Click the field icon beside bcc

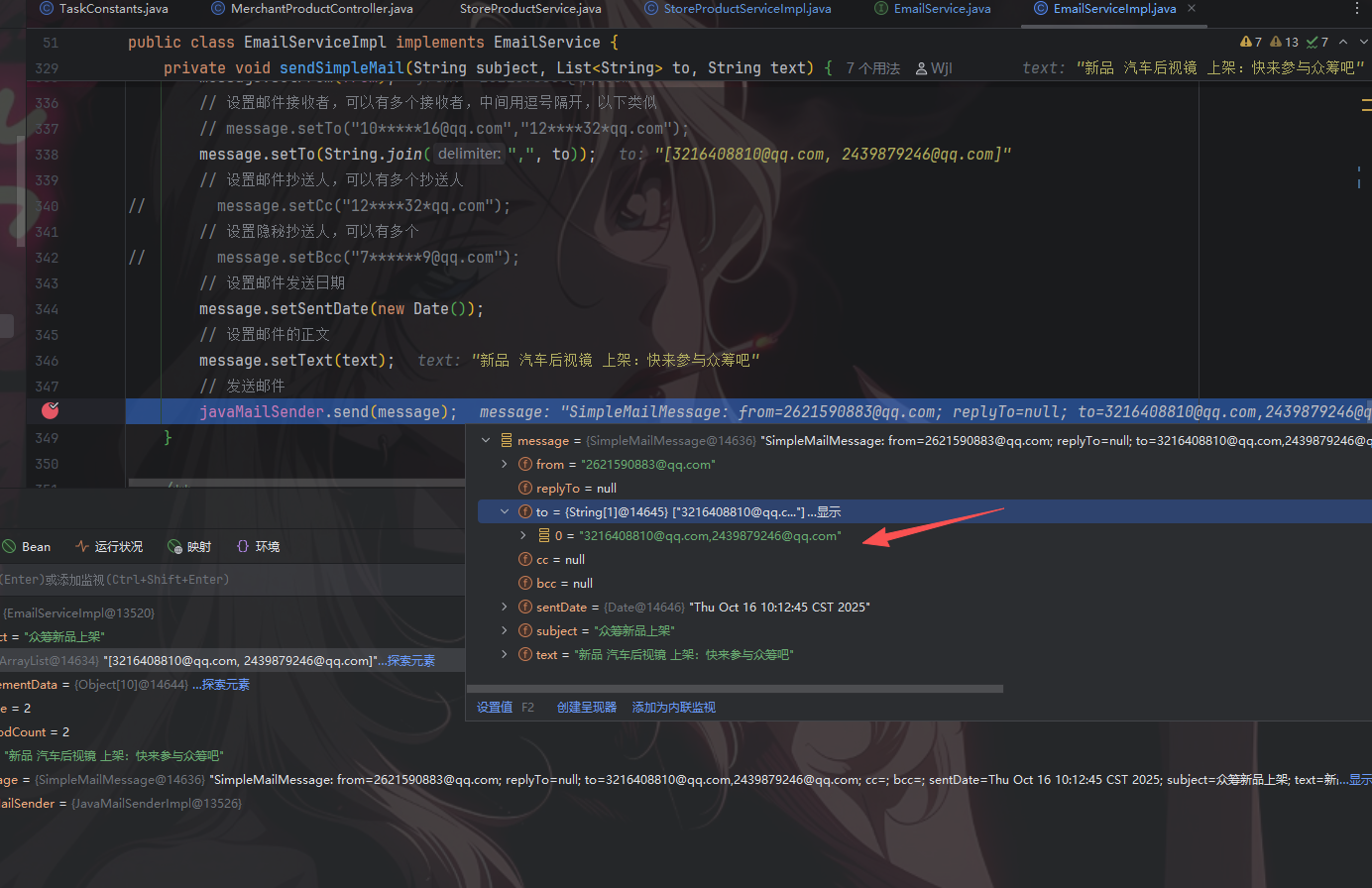tap(525, 583)
